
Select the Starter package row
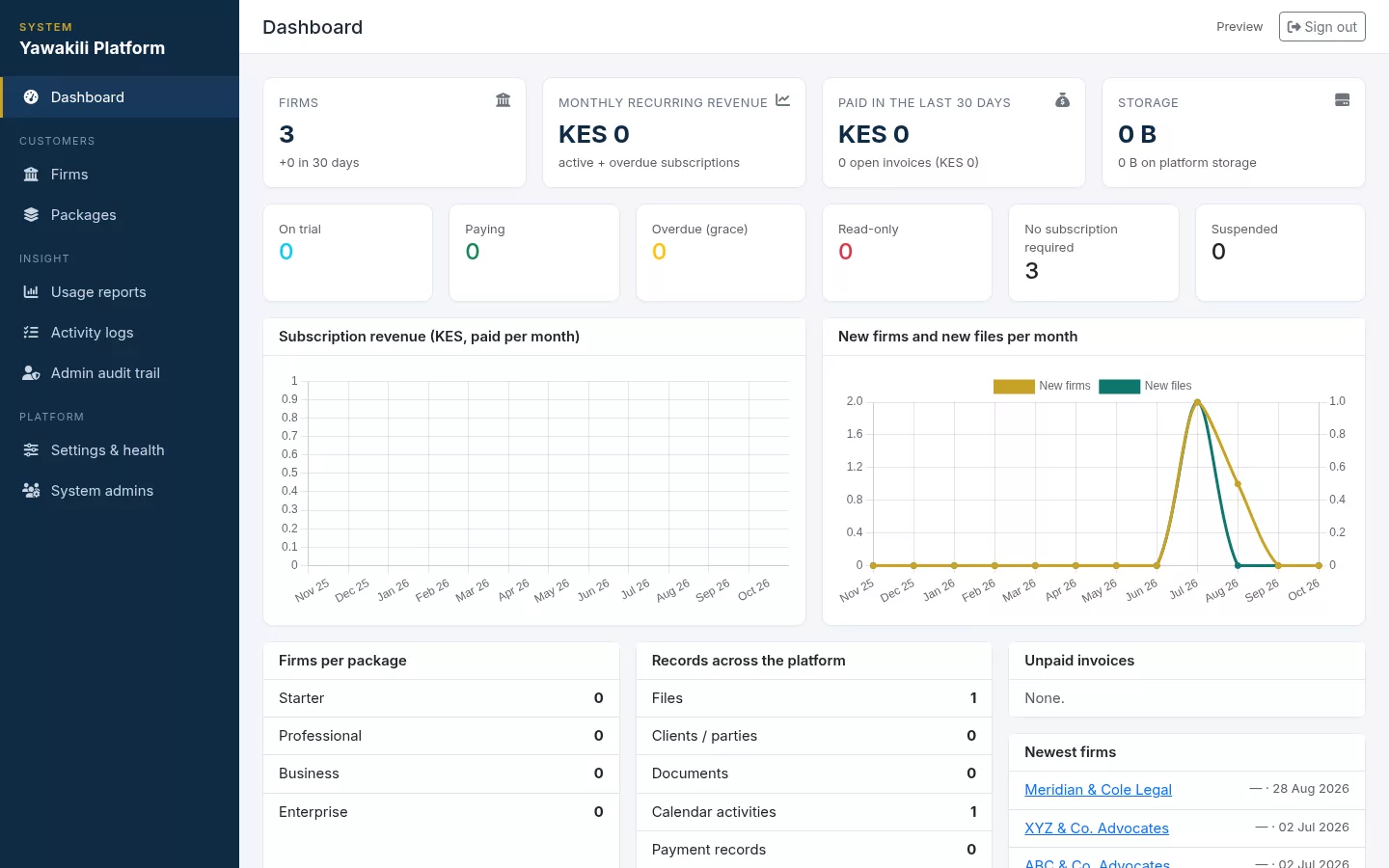441,698
